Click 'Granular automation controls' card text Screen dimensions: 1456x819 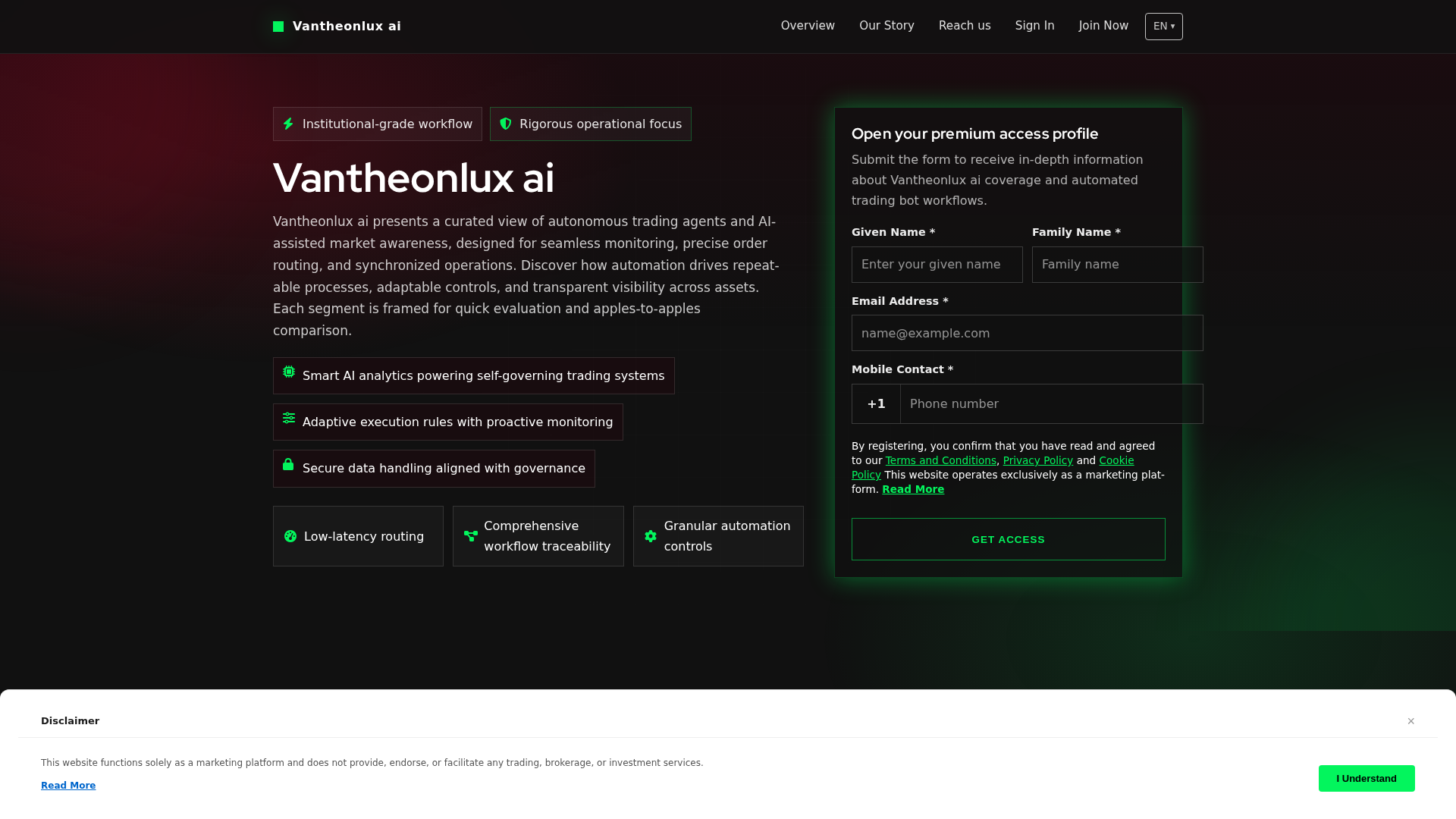(x=727, y=536)
